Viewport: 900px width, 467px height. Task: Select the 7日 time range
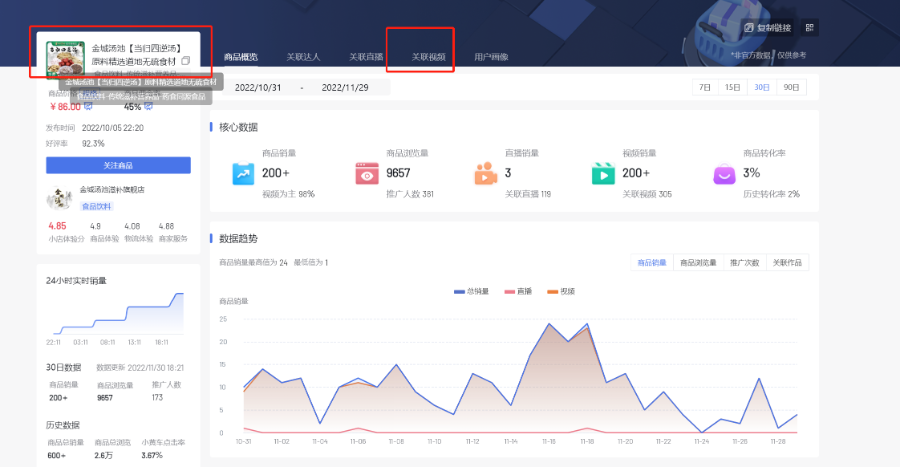point(705,87)
